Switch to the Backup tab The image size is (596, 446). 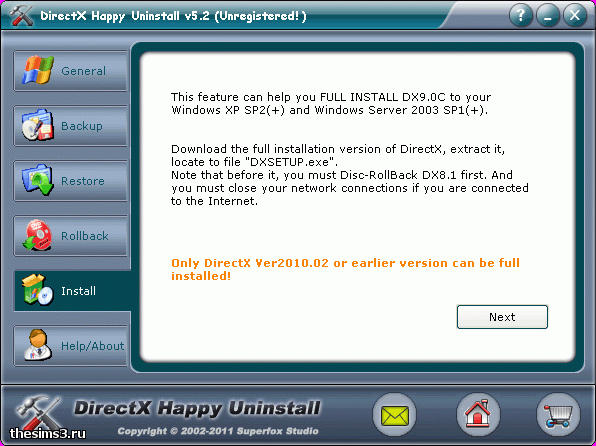tap(71, 126)
